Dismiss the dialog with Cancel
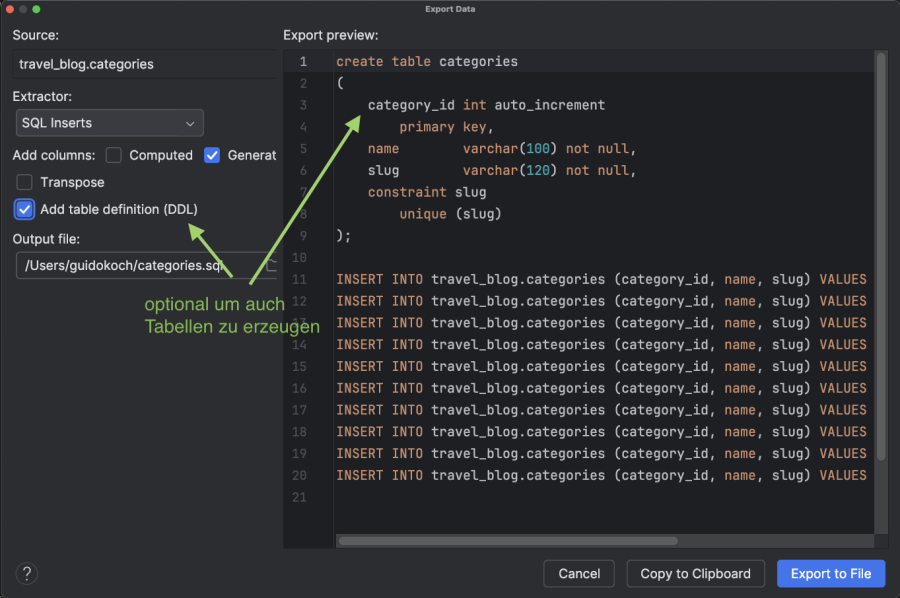The image size is (900, 598). click(x=579, y=573)
